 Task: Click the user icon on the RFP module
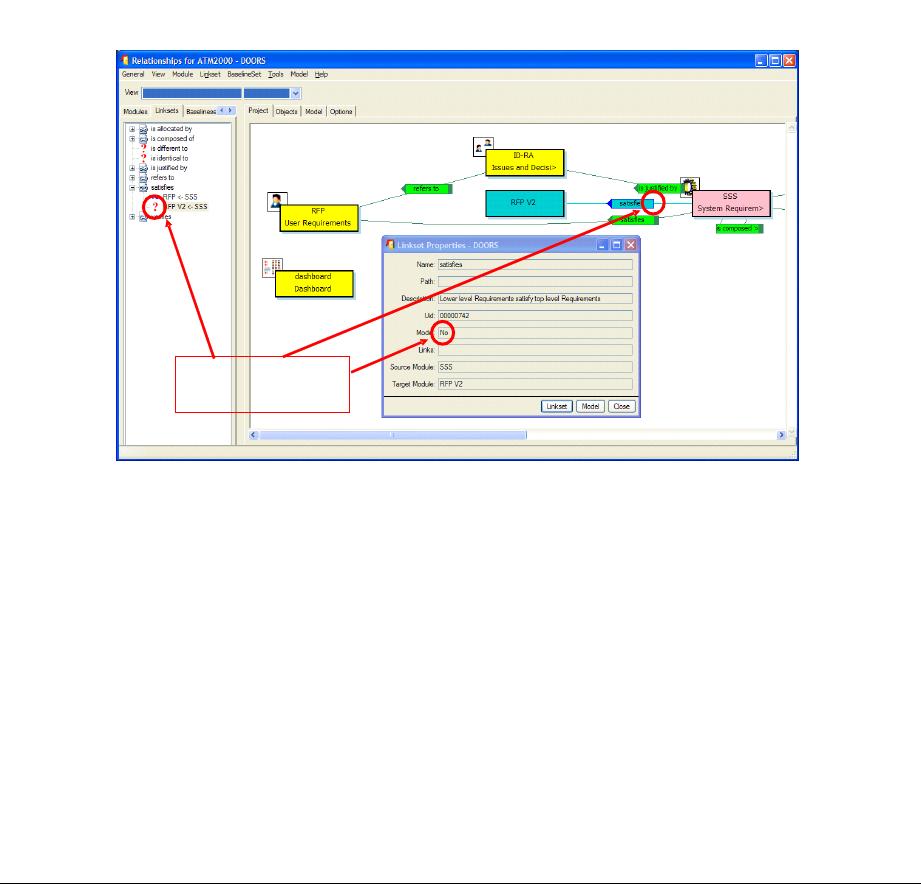[x=275, y=201]
